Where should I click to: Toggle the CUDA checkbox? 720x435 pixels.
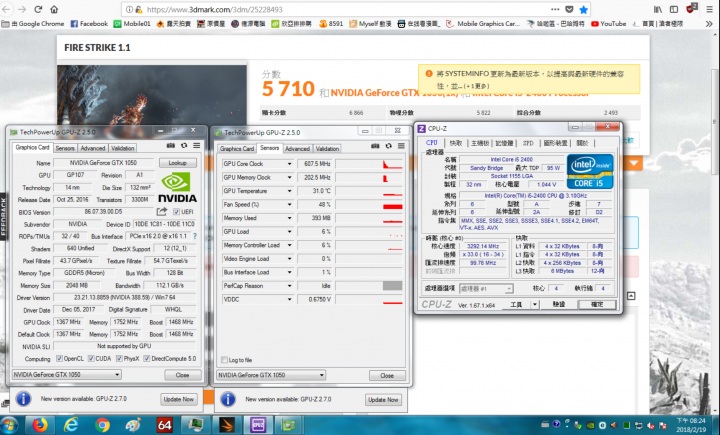(x=91, y=359)
